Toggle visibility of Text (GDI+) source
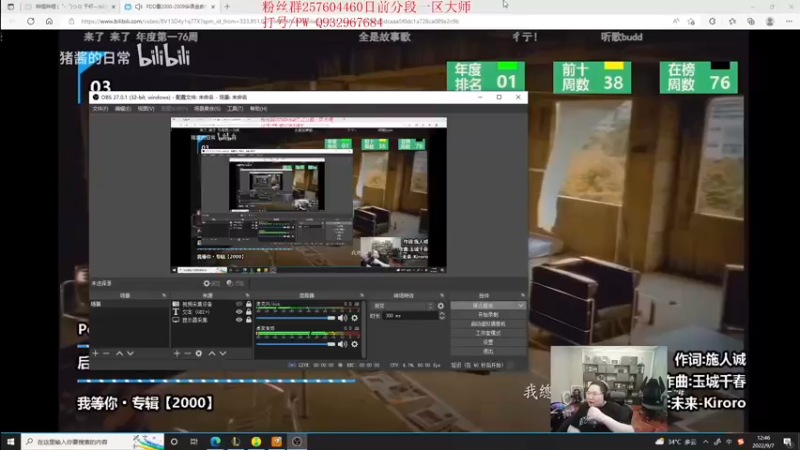The height and width of the screenshot is (450, 800). click(239, 312)
